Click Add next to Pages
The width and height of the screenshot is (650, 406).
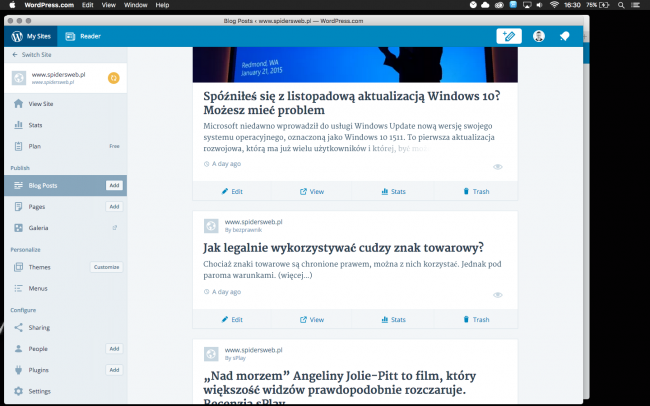pos(114,207)
